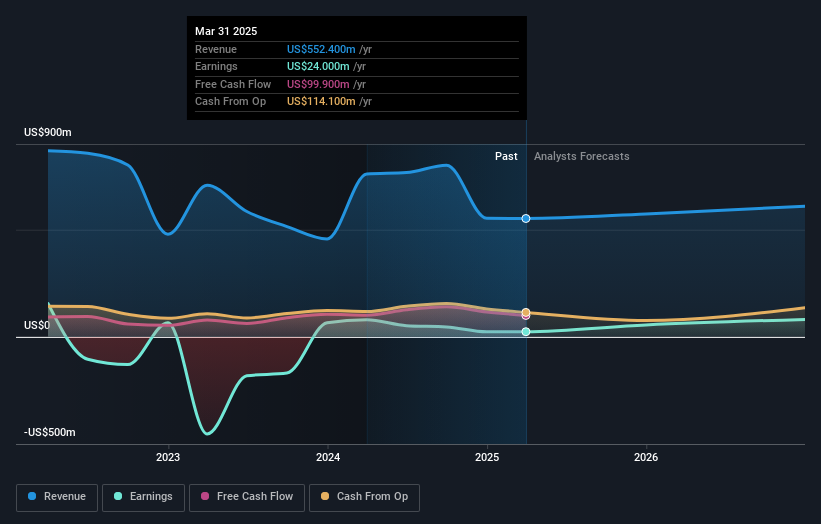Click the Analysts Forecasts label
821x524 pixels.
[x=582, y=156]
